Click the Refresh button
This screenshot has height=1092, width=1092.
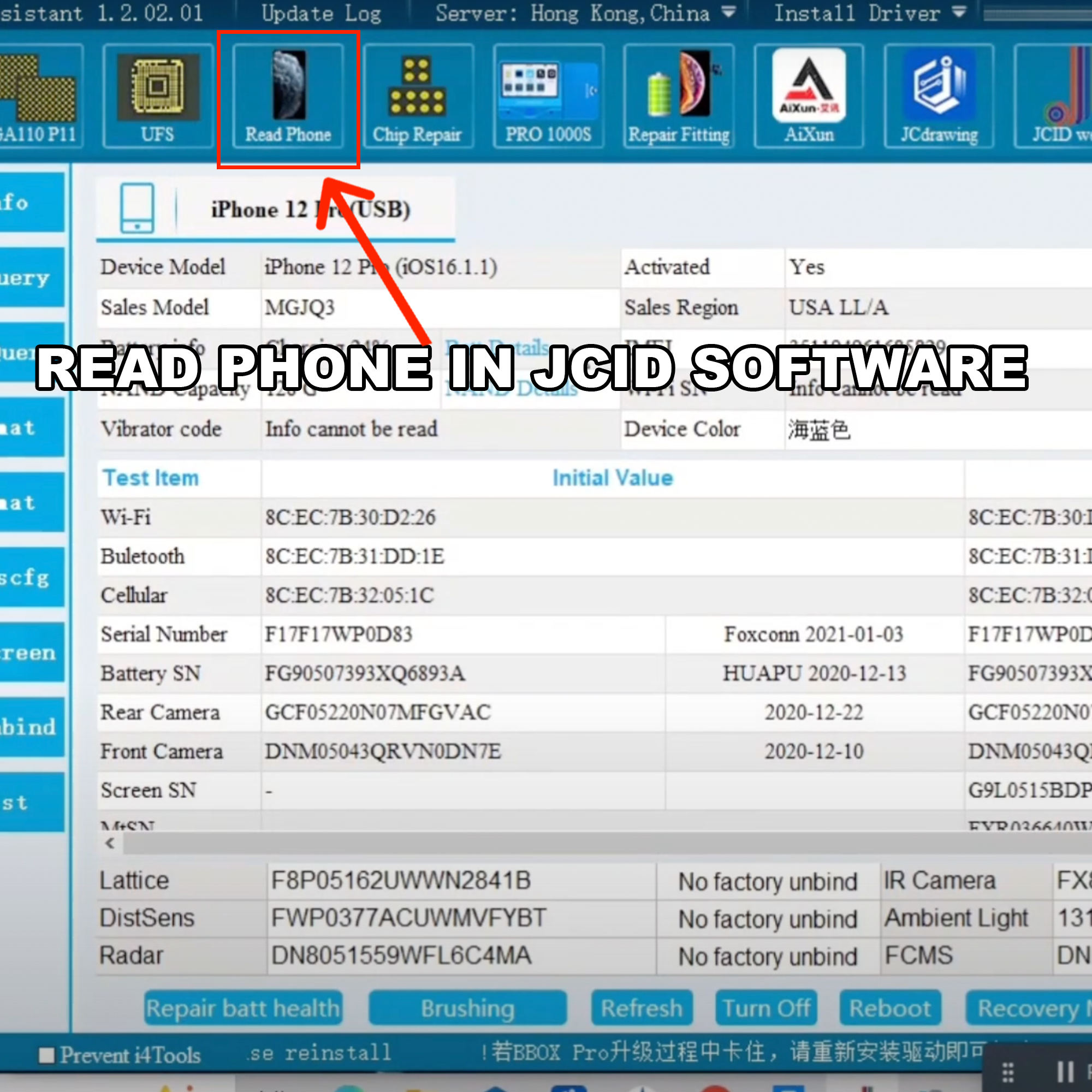[x=642, y=1008]
